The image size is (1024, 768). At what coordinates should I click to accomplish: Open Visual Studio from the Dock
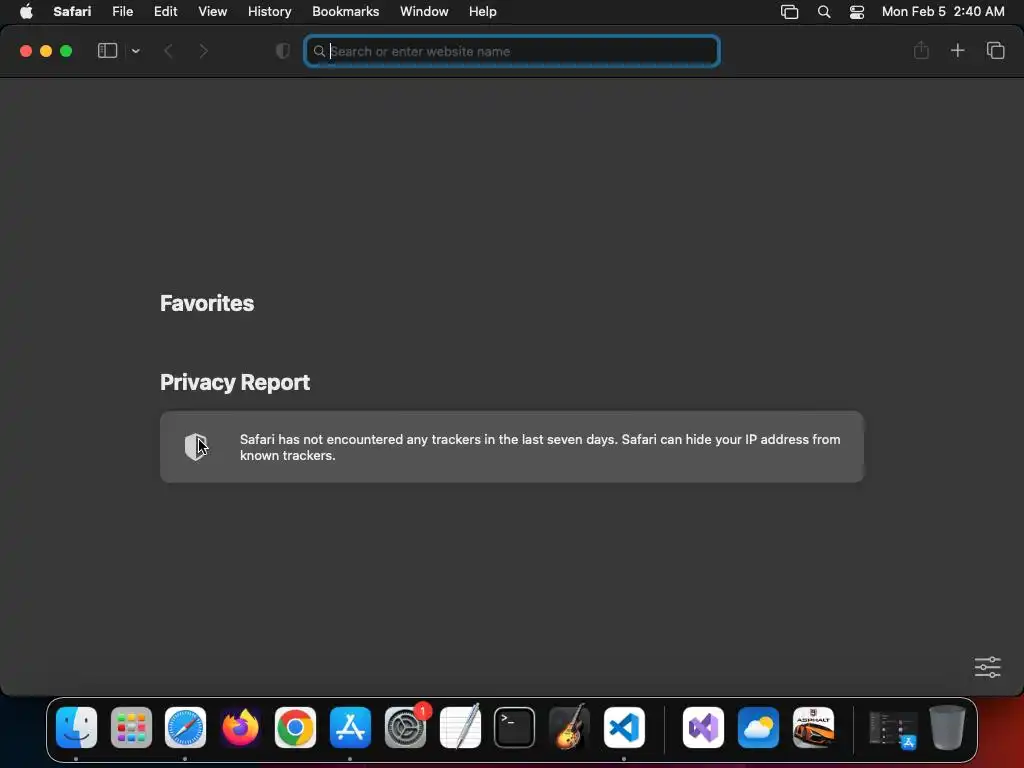coord(703,727)
